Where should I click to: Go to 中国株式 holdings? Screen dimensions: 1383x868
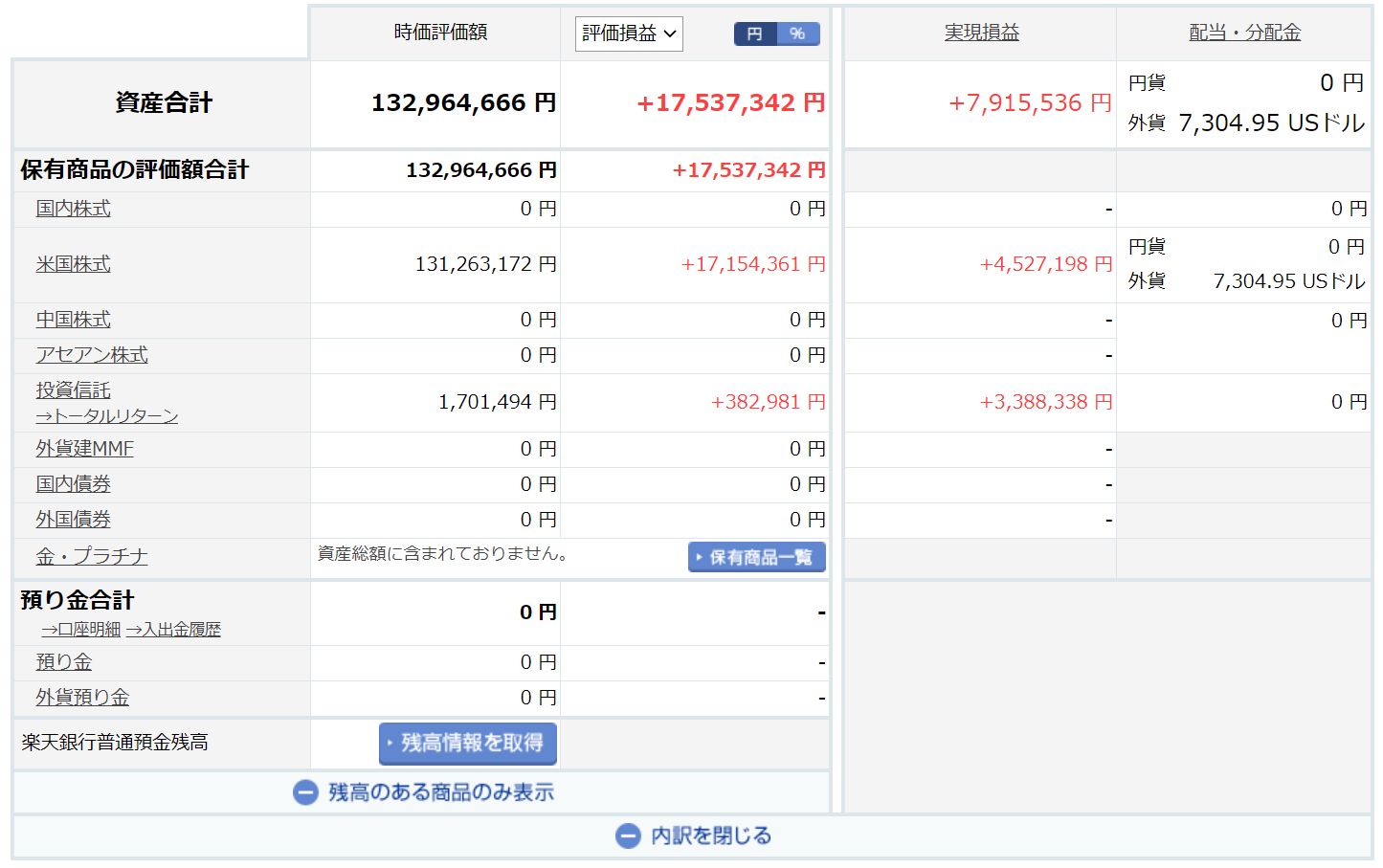73,320
